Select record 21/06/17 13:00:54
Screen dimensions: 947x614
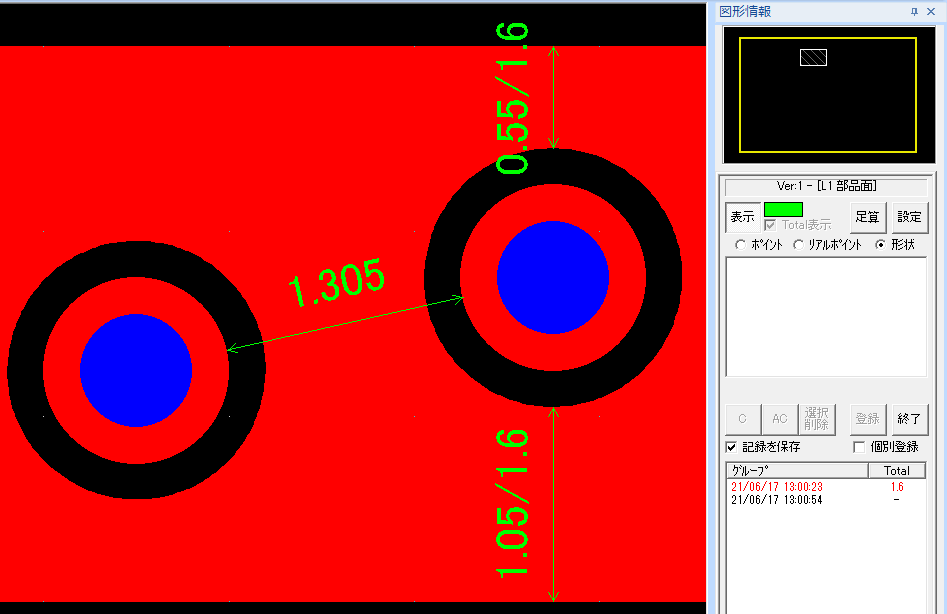[x=777, y=500]
